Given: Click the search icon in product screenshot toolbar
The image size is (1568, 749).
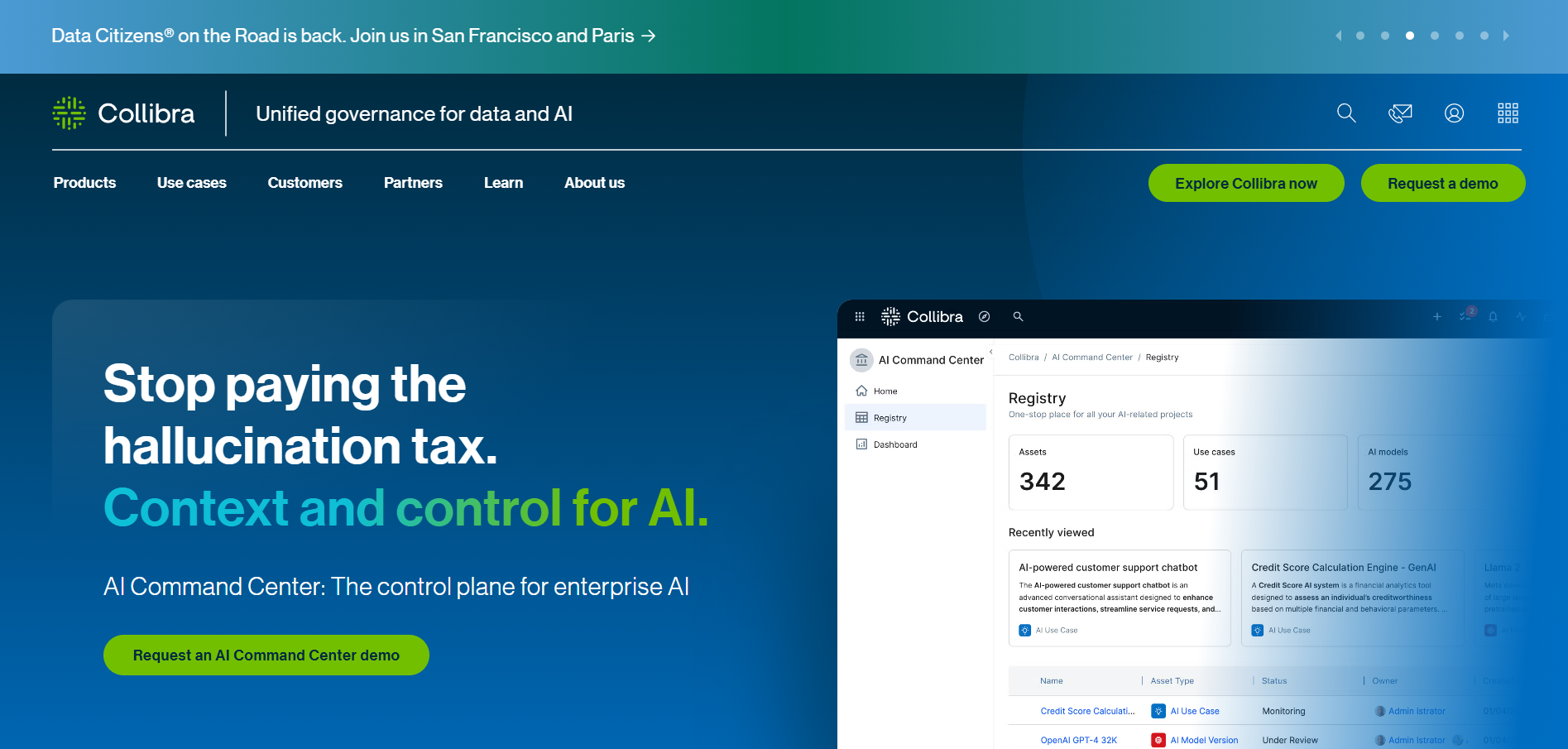Looking at the screenshot, I should pyautogui.click(x=1019, y=317).
